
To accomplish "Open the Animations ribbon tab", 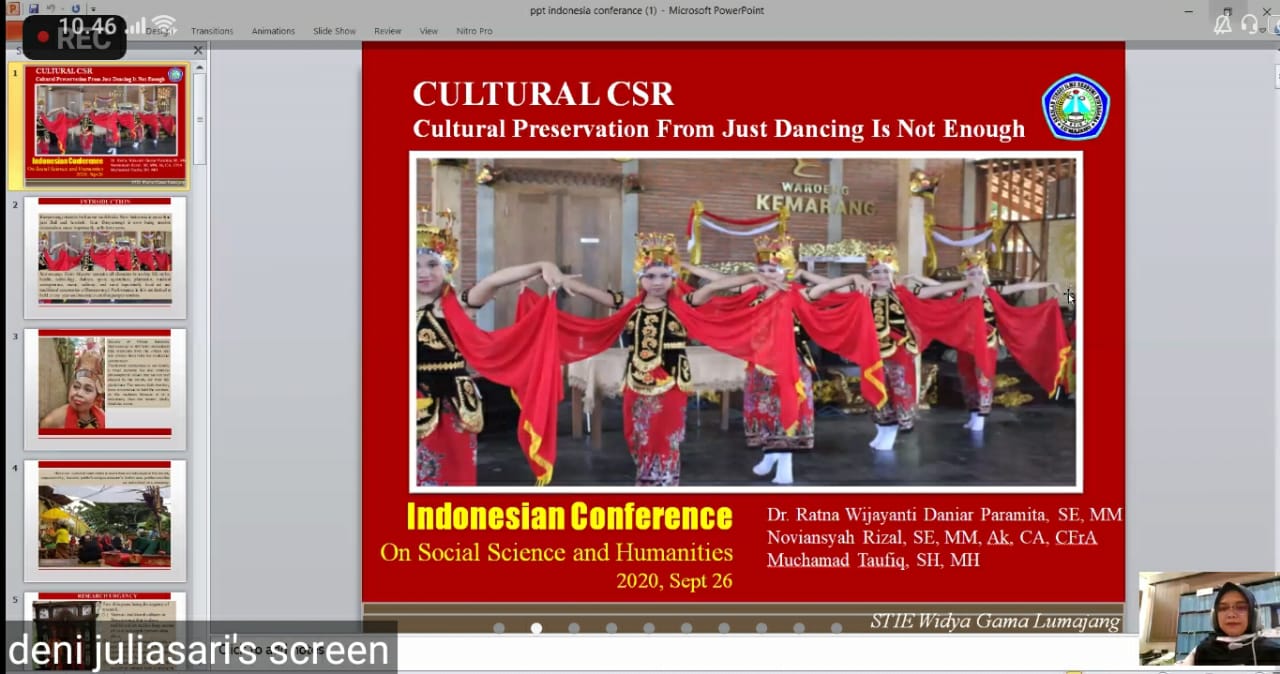I will pyautogui.click(x=273, y=31).
